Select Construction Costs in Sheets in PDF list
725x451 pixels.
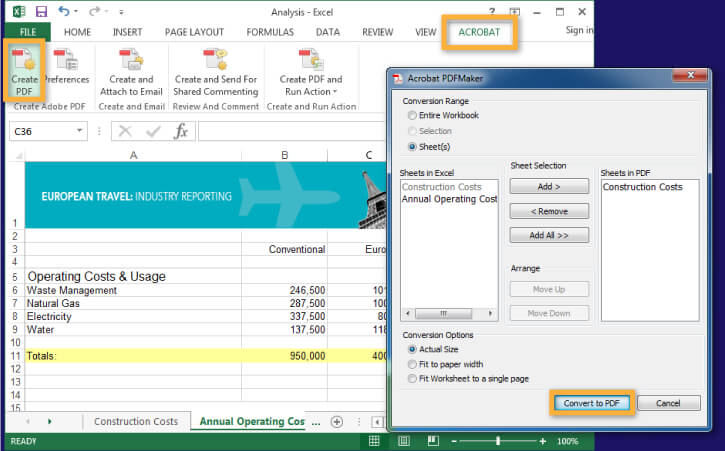click(643, 187)
